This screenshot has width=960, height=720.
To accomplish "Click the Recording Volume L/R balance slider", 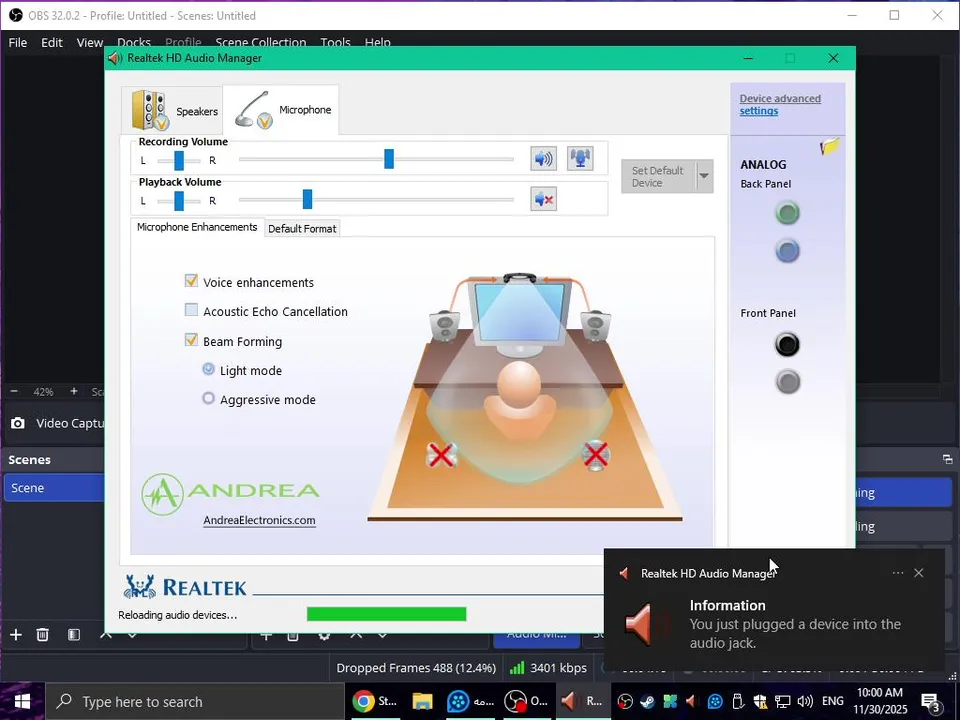I will 179,160.
